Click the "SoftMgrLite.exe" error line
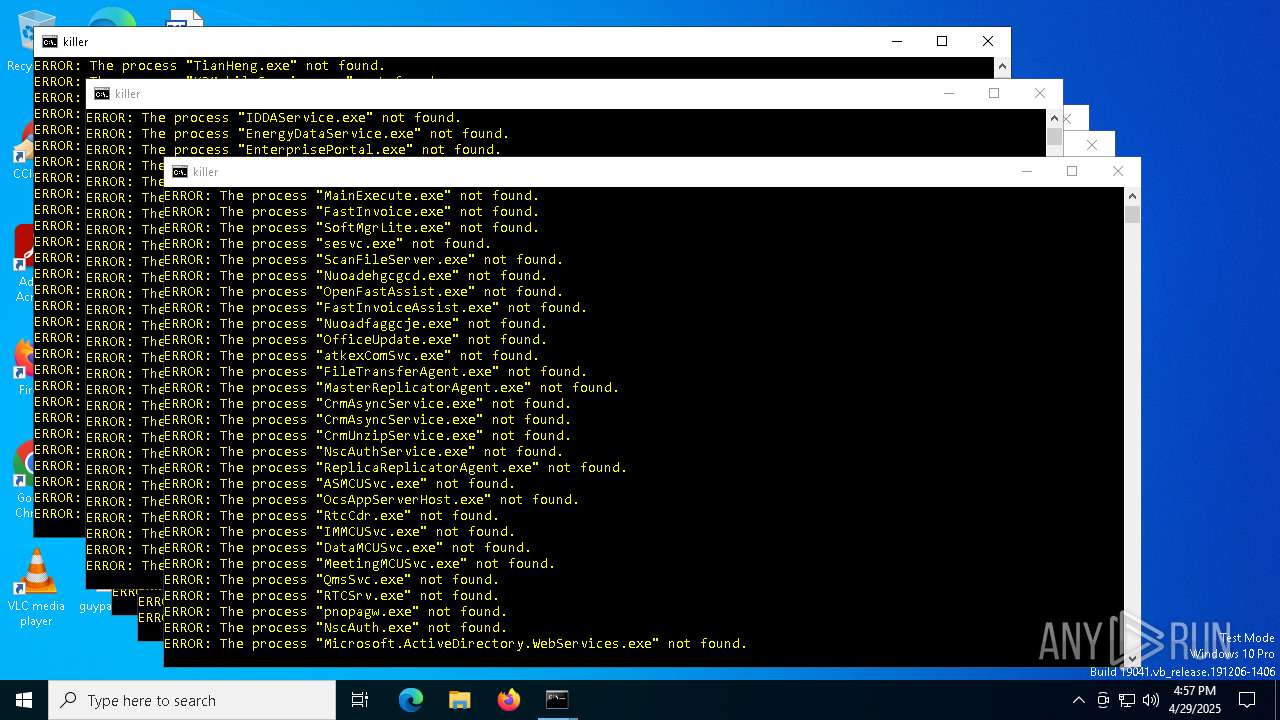Viewport: 1280px width, 720px height. coord(352,228)
